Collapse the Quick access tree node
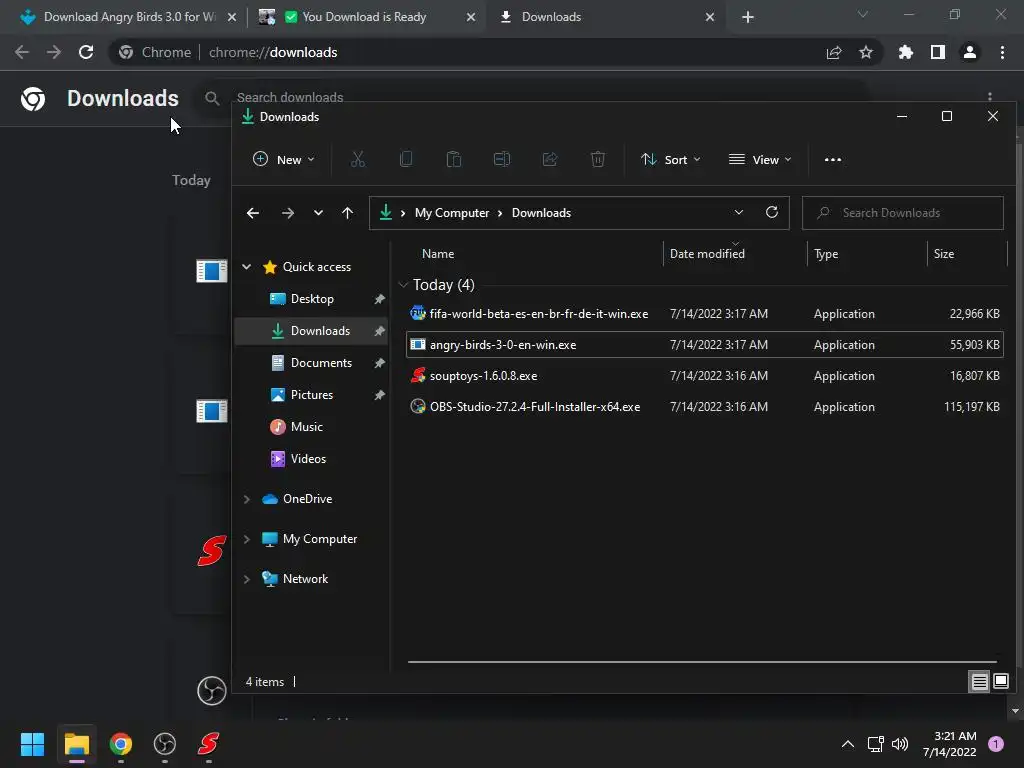The image size is (1024, 768). coord(247,266)
